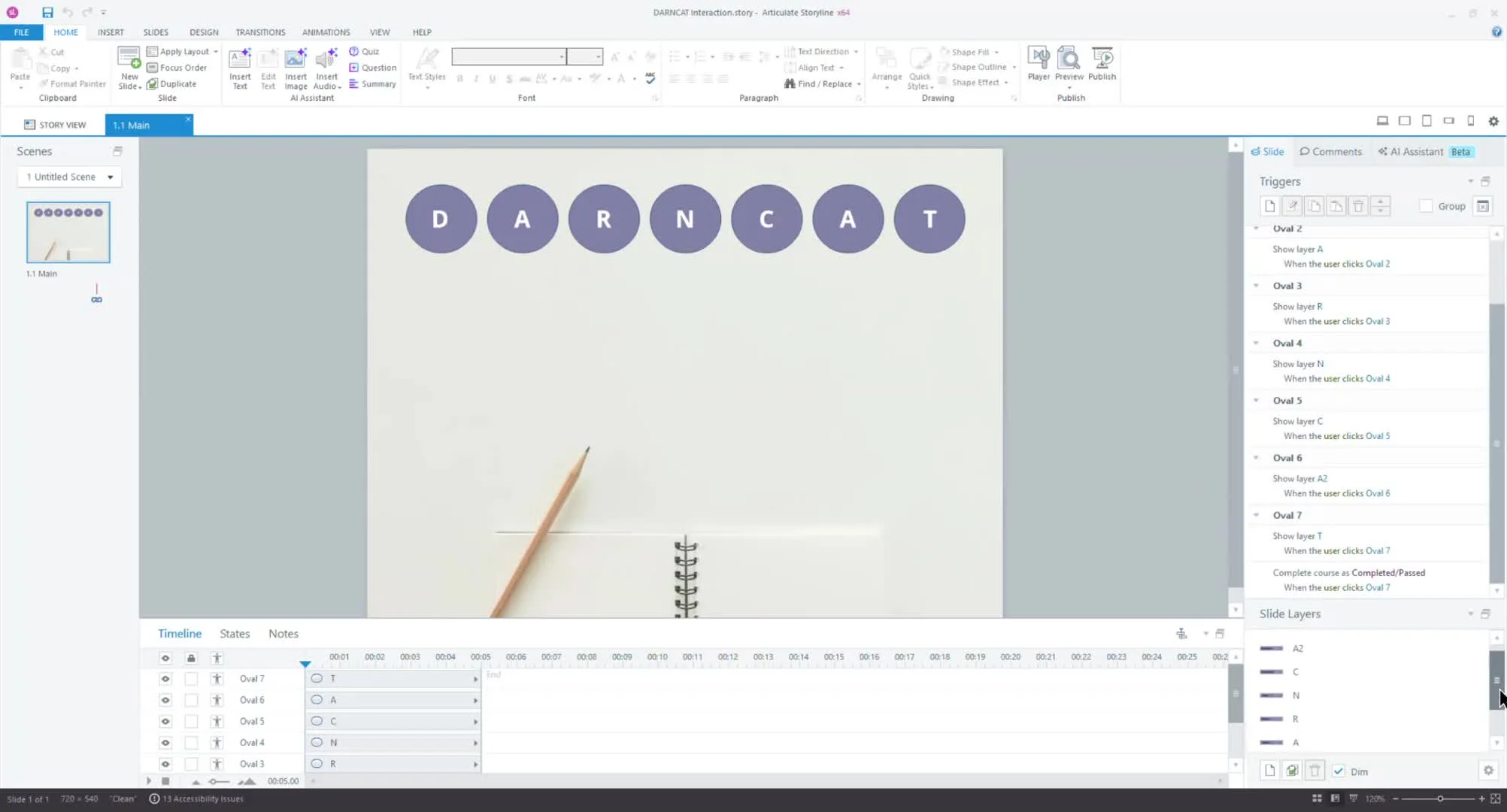
Task: Collapse the Oval 7 trigger group
Action: coord(1256,515)
